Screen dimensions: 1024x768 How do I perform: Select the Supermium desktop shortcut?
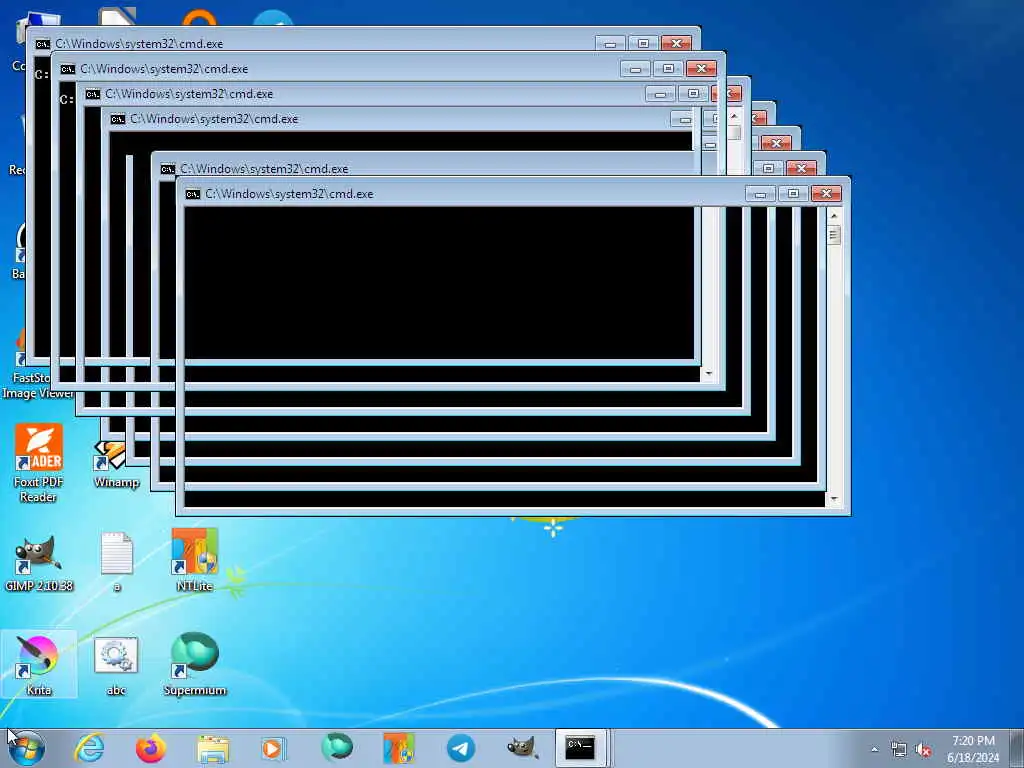195,664
